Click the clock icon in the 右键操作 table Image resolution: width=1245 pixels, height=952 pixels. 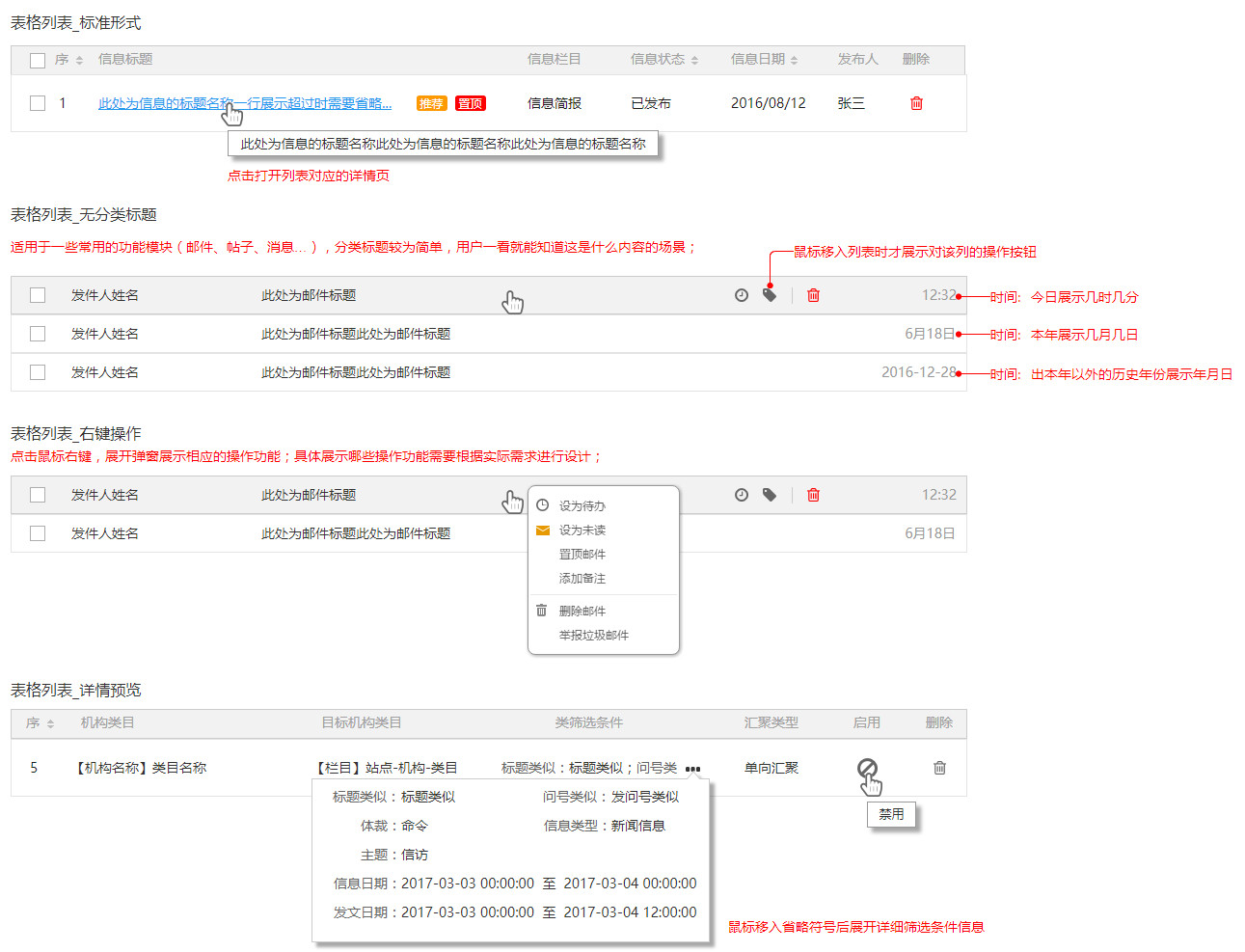point(741,495)
